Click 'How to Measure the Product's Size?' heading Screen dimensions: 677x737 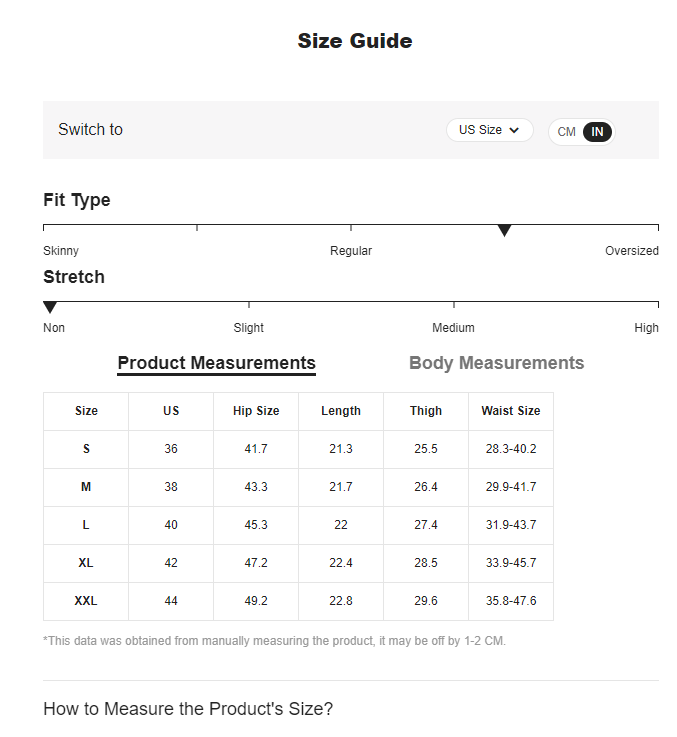click(188, 709)
